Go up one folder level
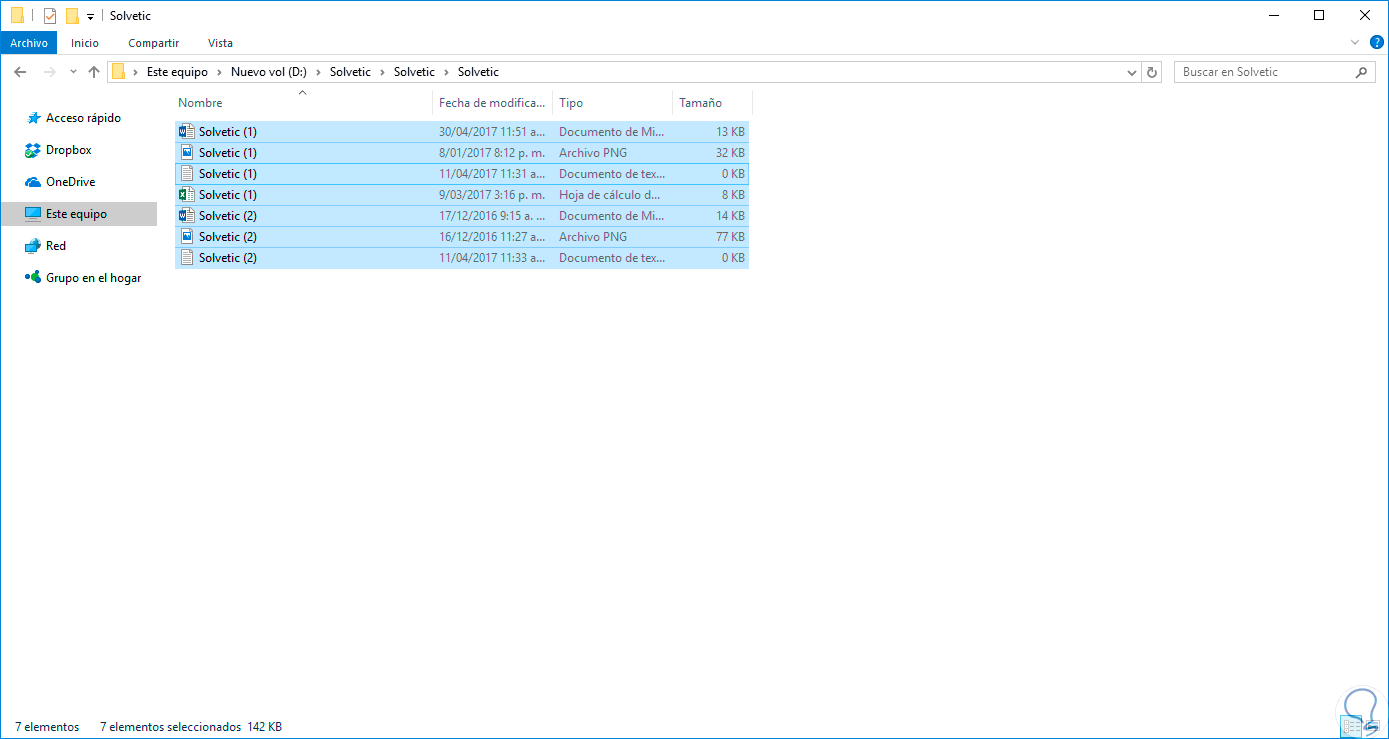This screenshot has height=739, width=1389. click(94, 72)
